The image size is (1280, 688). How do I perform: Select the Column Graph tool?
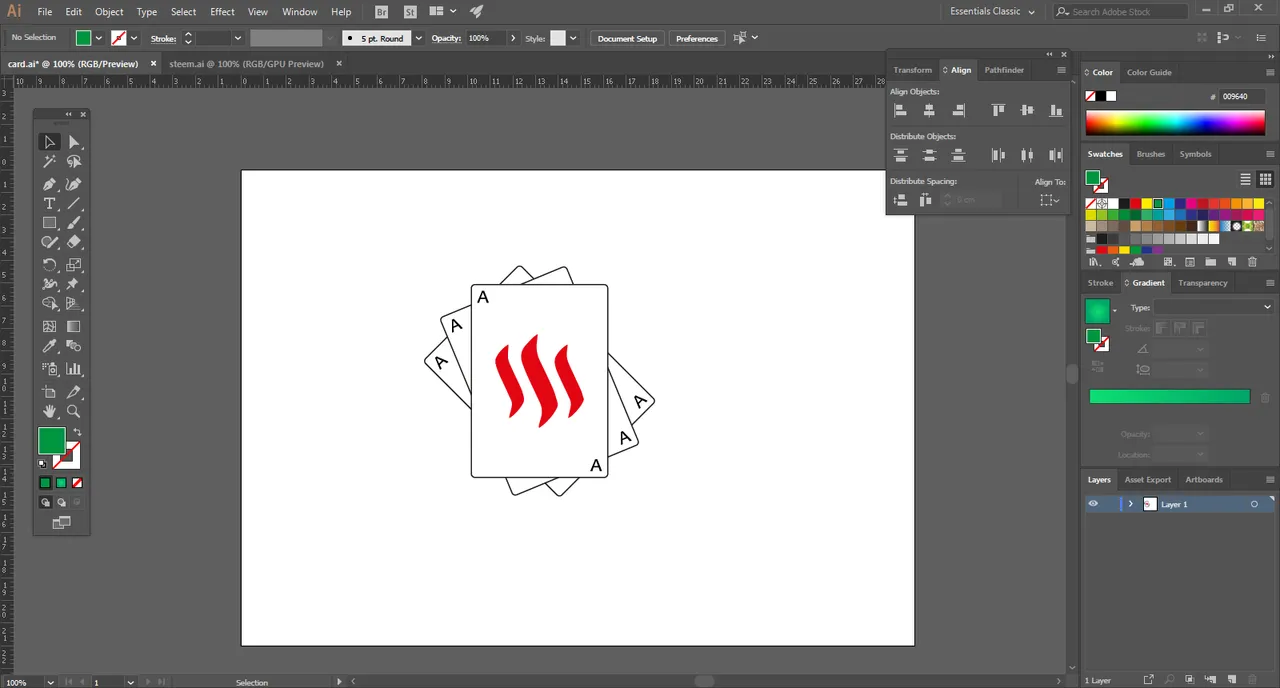(x=74, y=369)
